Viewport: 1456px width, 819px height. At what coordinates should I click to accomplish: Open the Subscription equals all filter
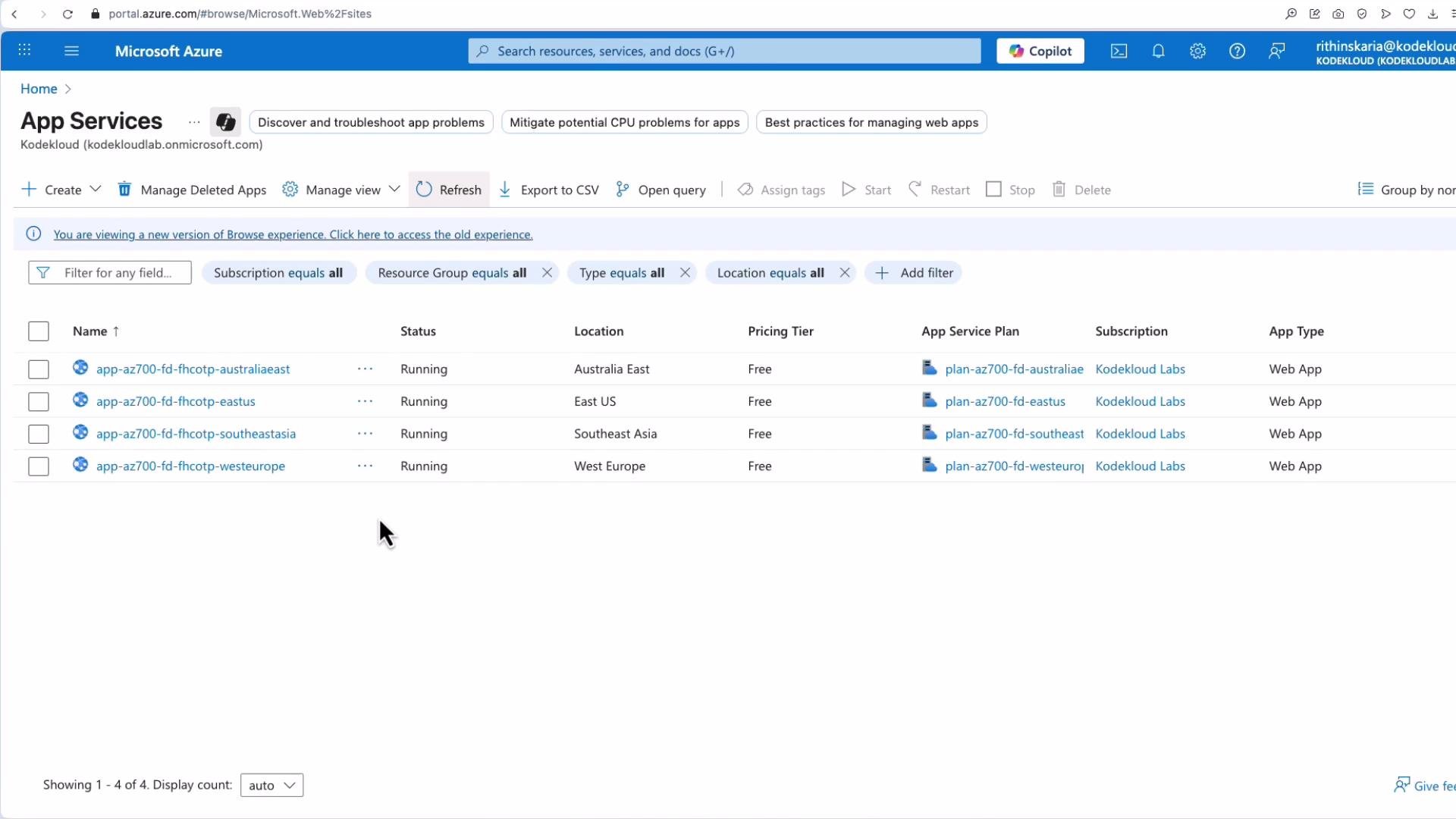tap(278, 273)
